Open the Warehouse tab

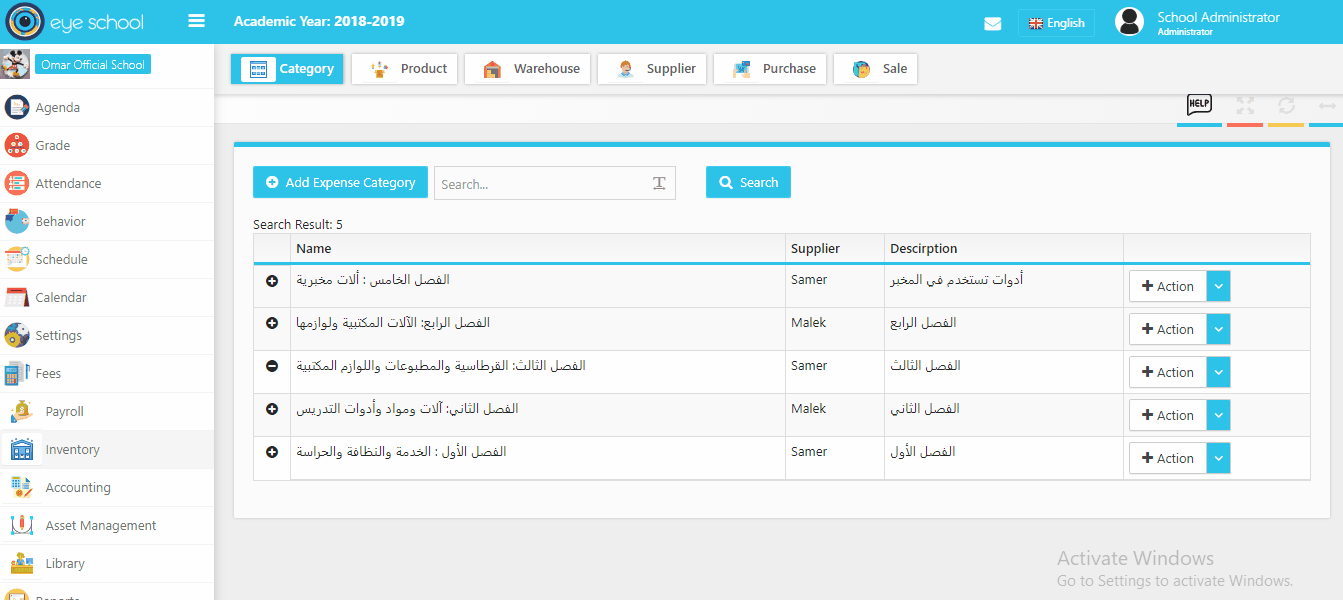coord(528,69)
